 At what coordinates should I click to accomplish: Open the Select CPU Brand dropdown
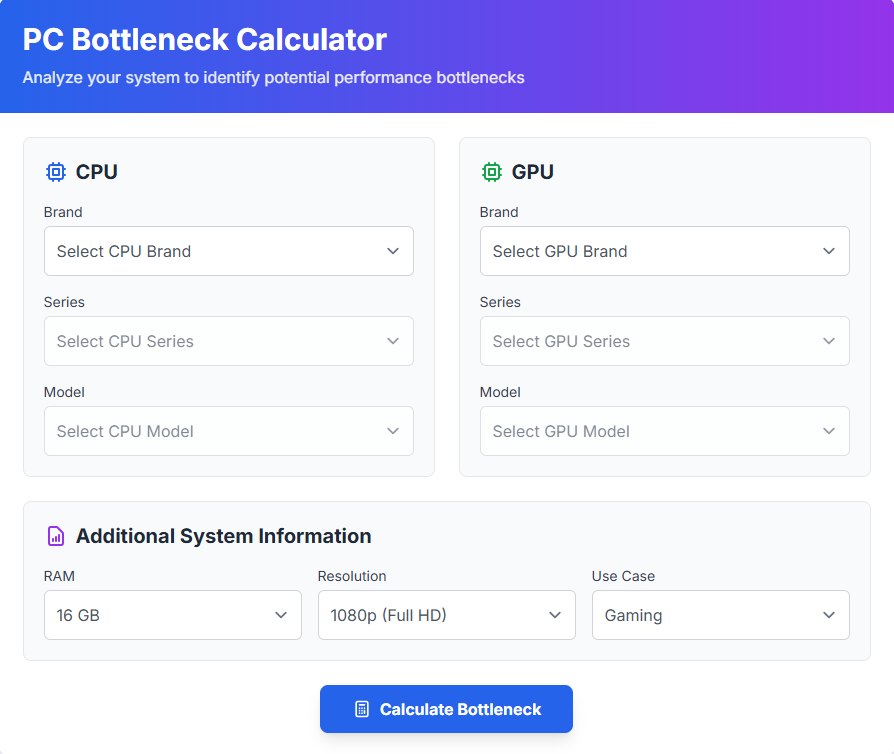[x=228, y=251]
